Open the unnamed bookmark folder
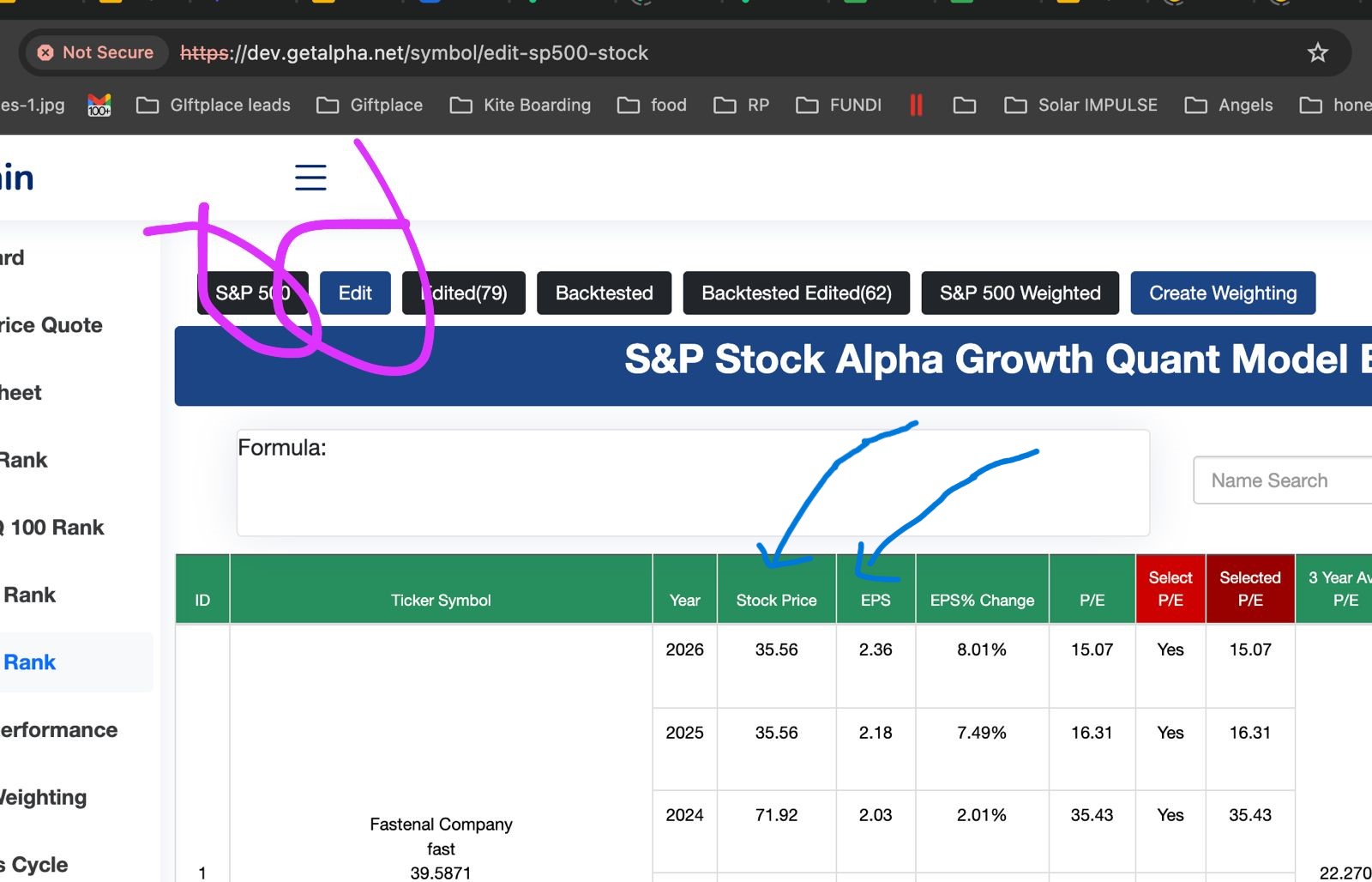This screenshot has width=1372, height=882. [x=965, y=106]
